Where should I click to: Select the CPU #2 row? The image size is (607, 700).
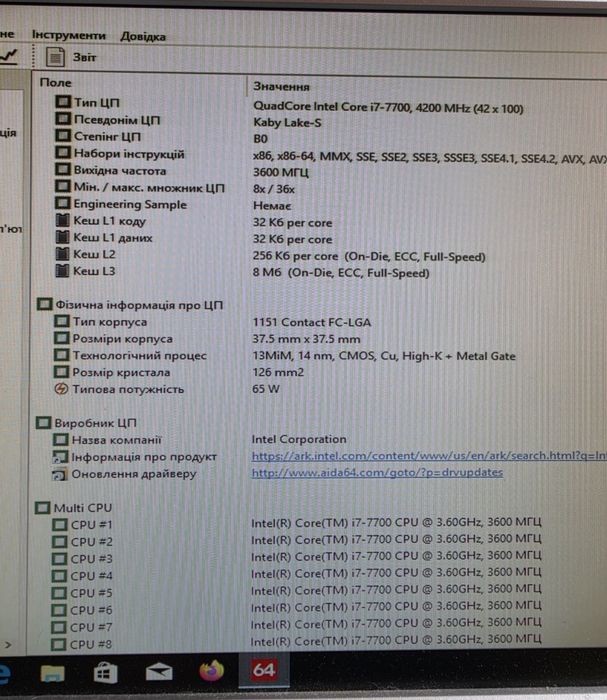pyautogui.click(x=297, y=541)
